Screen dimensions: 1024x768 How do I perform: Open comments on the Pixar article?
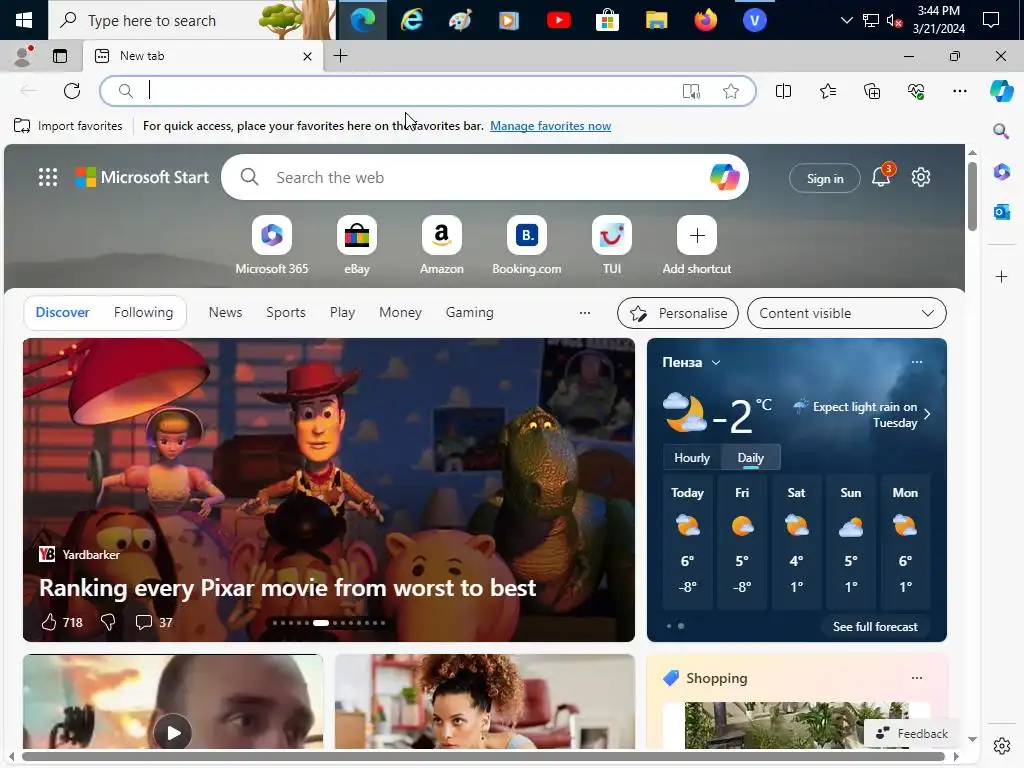click(143, 622)
